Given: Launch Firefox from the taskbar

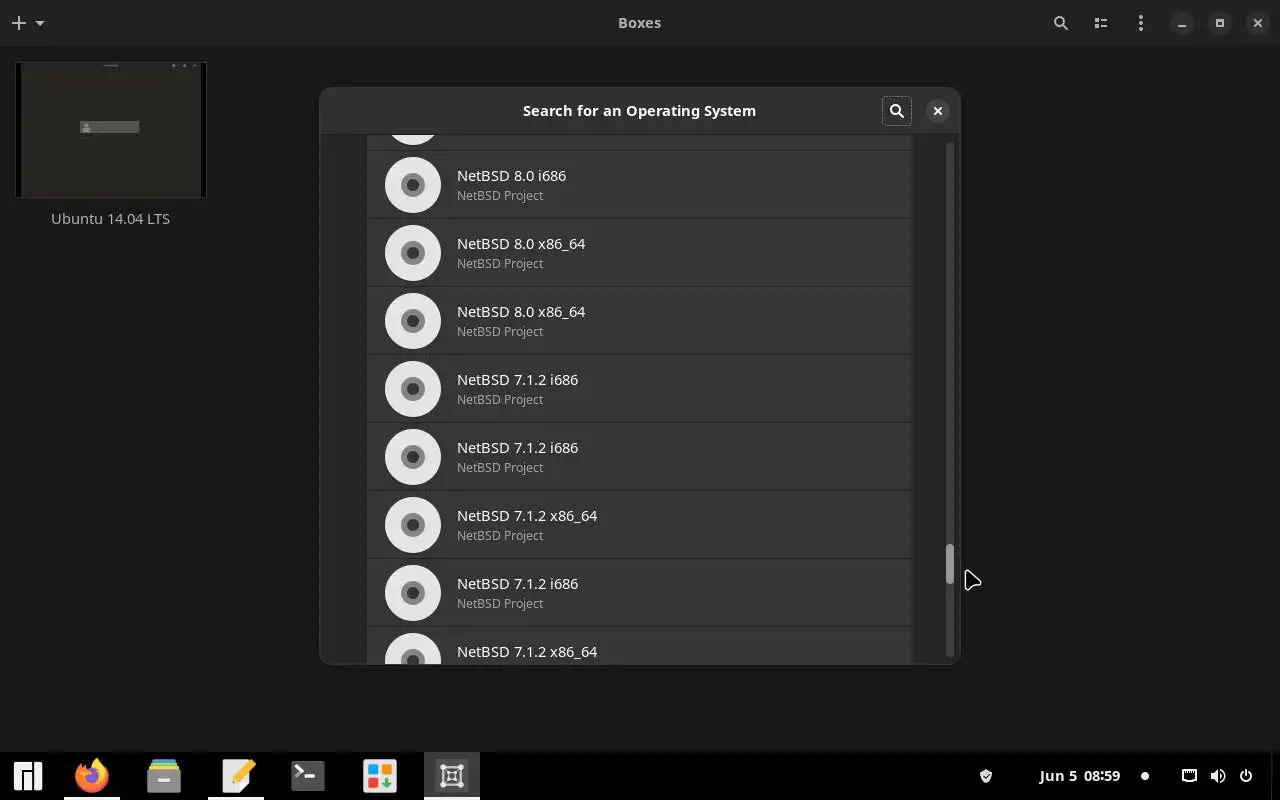Looking at the screenshot, I should [92, 776].
